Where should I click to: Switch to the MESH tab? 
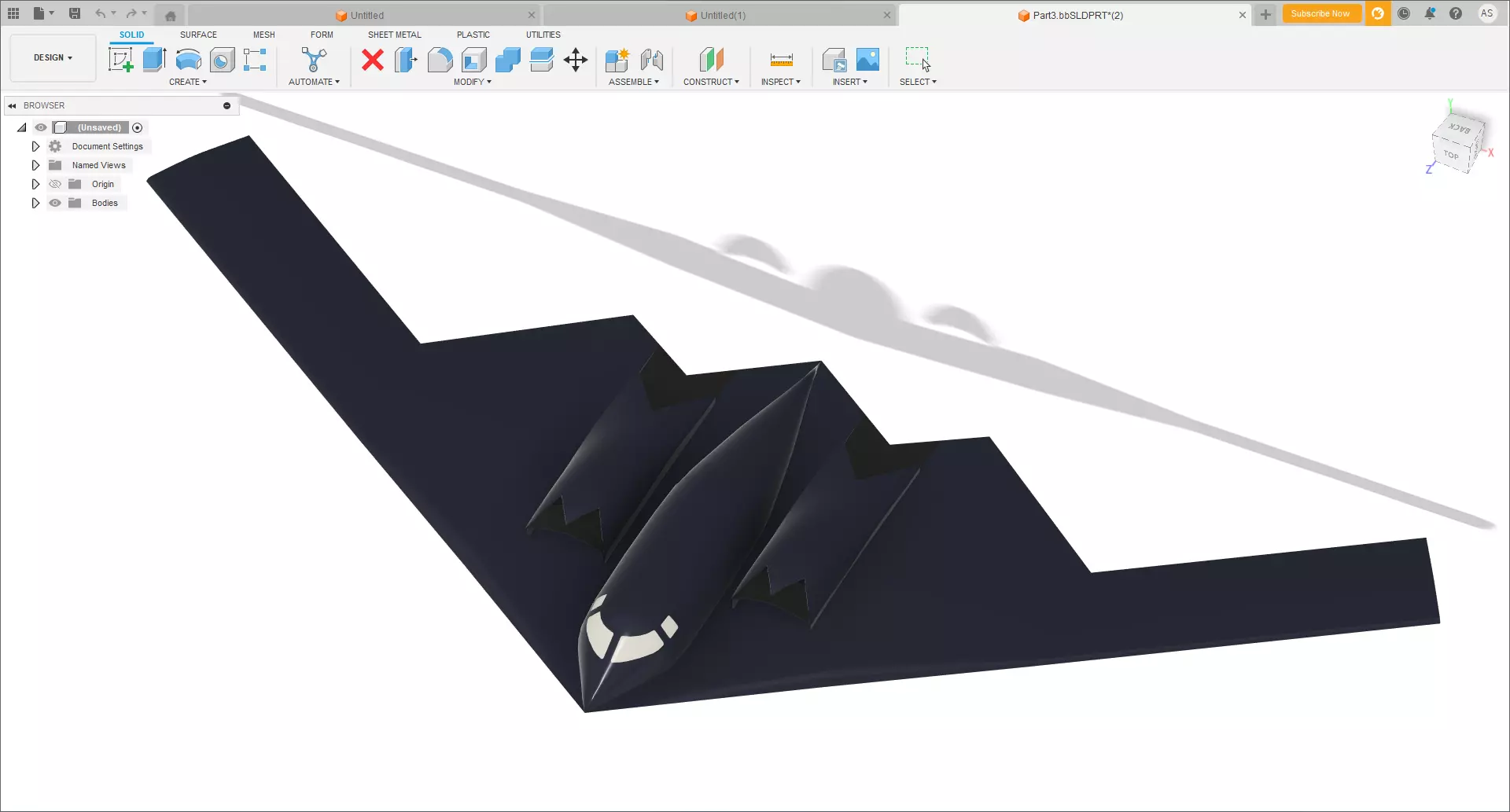264,35
